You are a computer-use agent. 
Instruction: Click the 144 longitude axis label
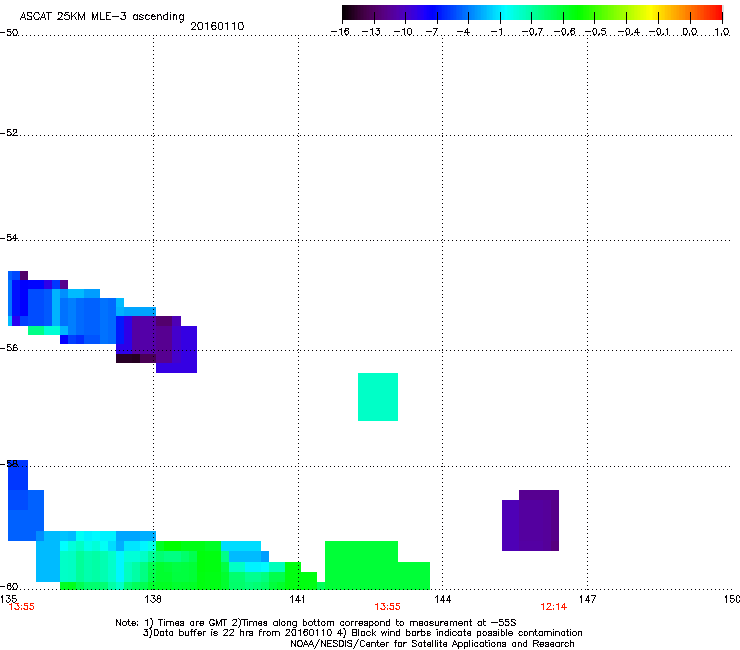442,599
